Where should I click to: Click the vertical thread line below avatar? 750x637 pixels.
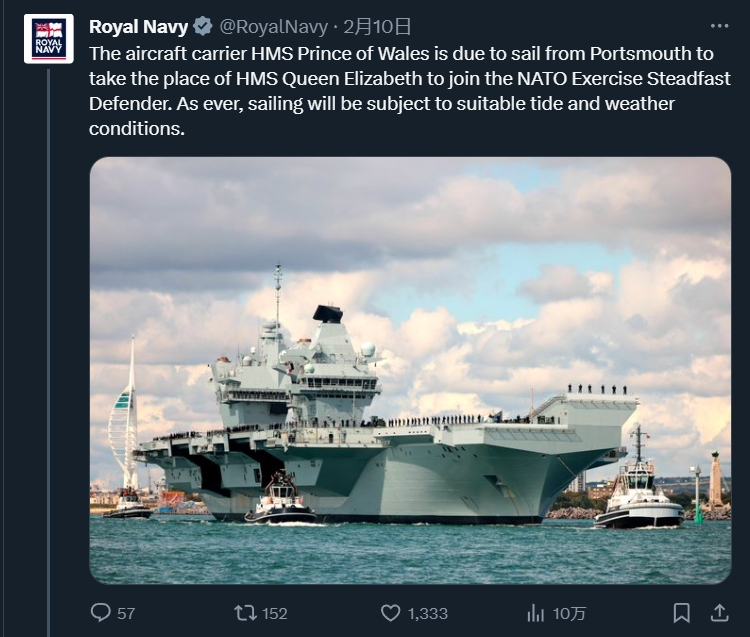click(x=48, y=350)
